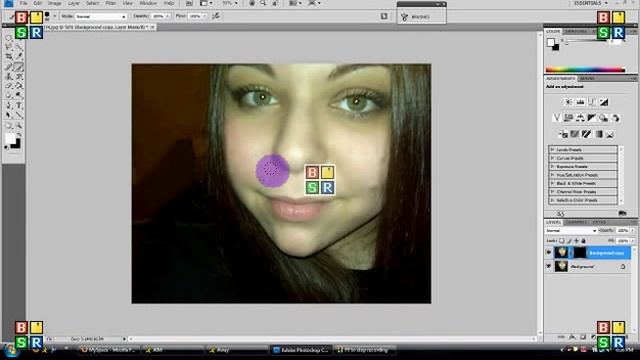Select the Gradient tool

19,86
